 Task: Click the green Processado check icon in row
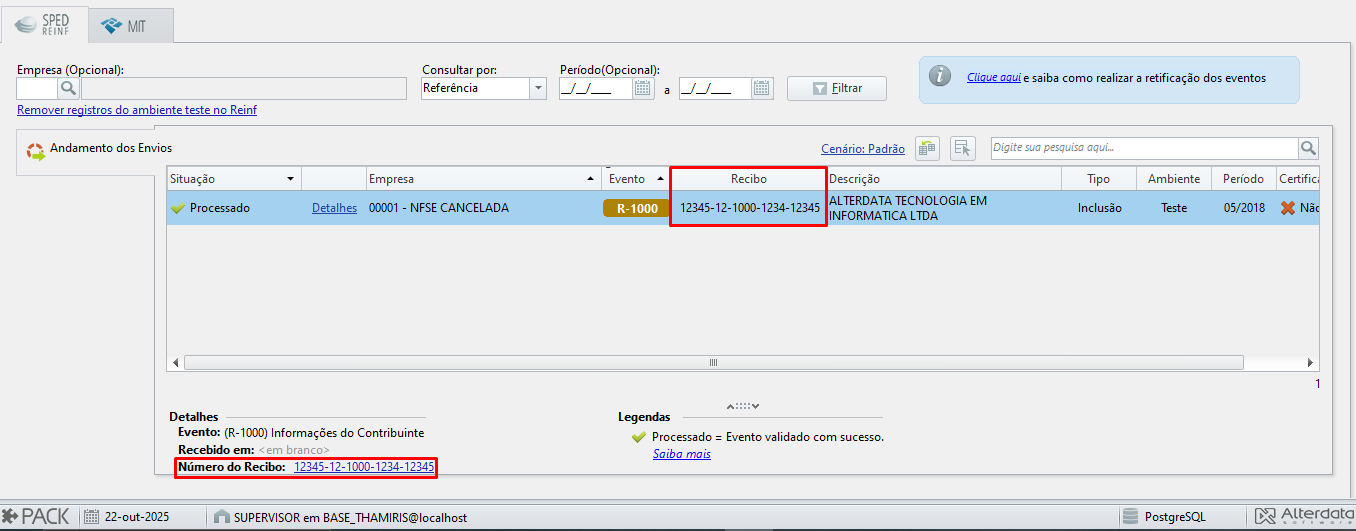tap(178, 208)
